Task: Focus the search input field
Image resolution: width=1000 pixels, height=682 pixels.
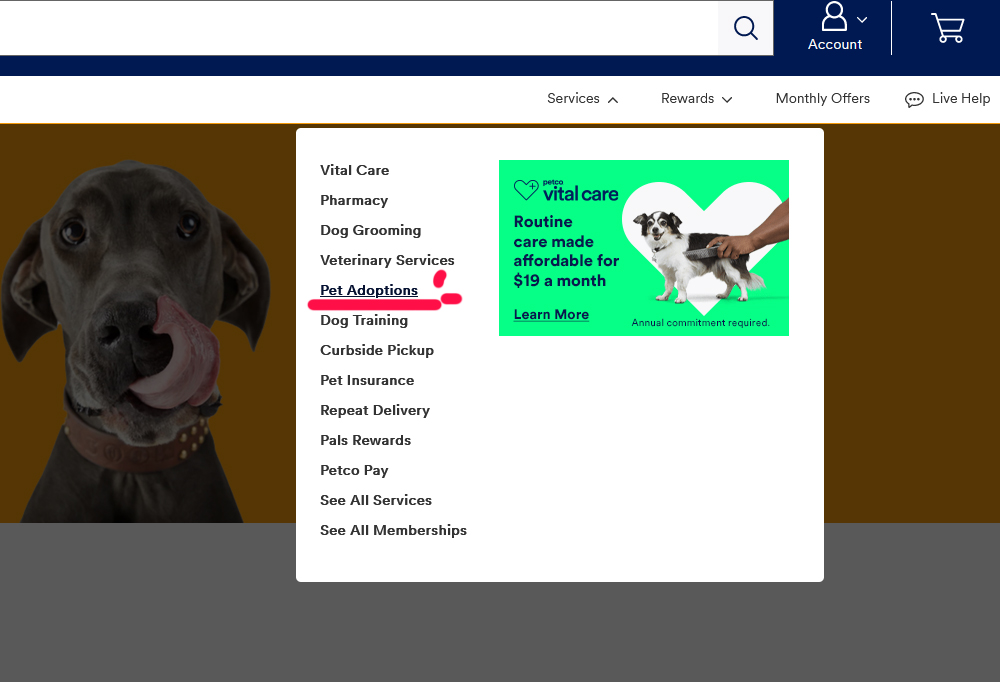Action: click(x=359, y=28)
